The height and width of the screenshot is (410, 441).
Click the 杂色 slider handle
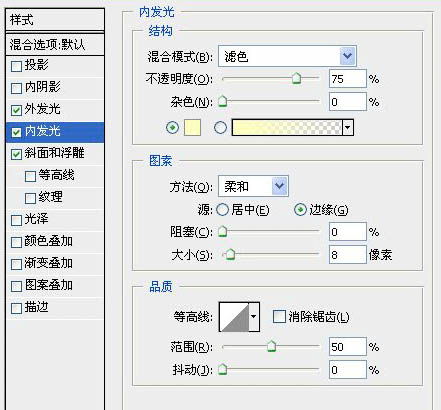(x=222, y=101)
